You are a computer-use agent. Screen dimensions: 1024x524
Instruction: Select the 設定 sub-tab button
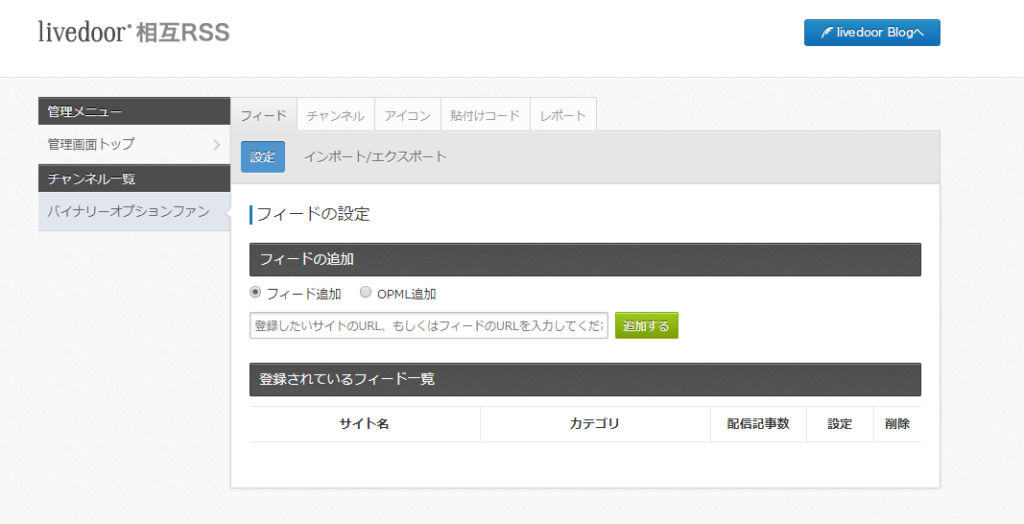tap(263, 157)
